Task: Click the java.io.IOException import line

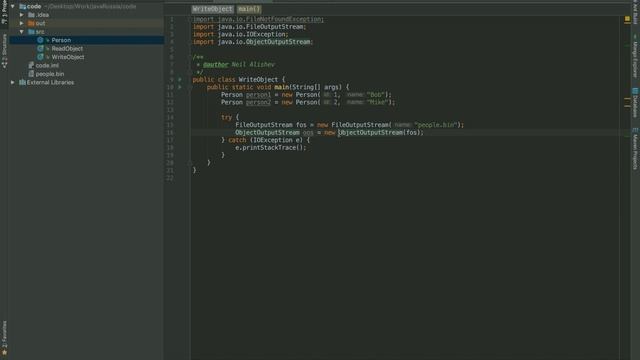Action: click(x=240, y=34)
